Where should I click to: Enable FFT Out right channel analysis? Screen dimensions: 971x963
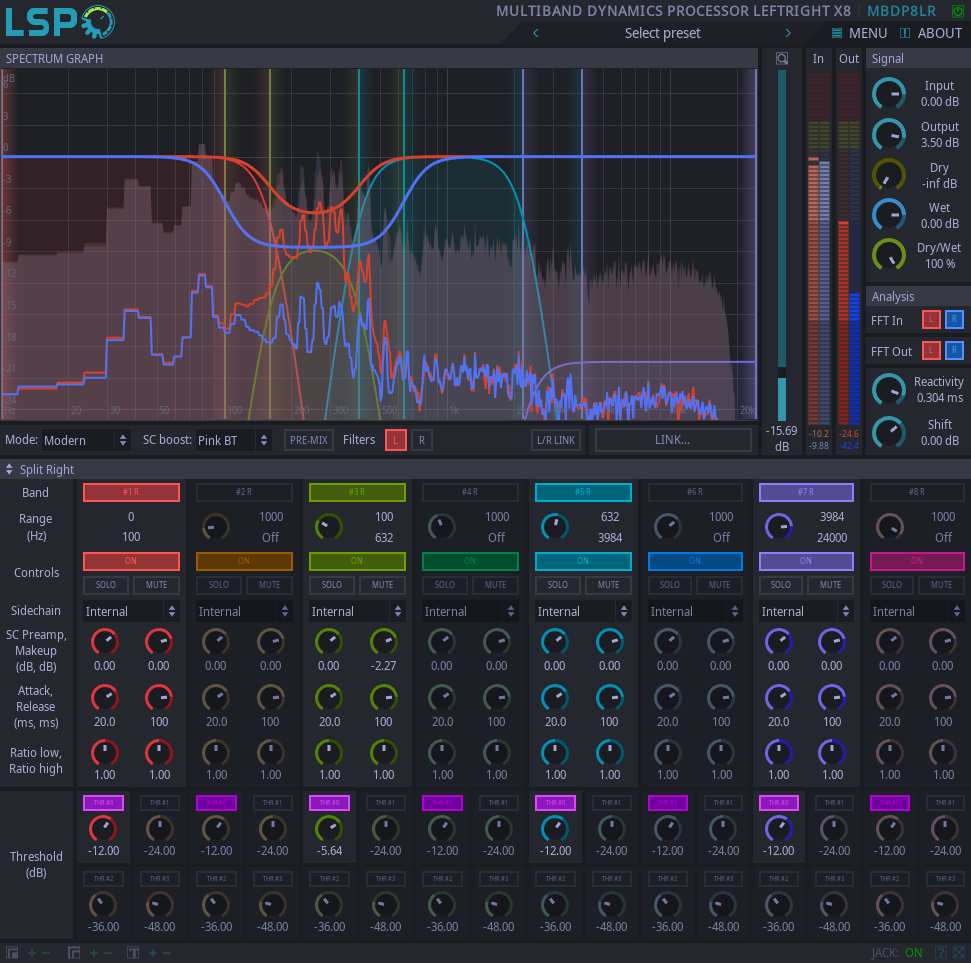[955, 351]
